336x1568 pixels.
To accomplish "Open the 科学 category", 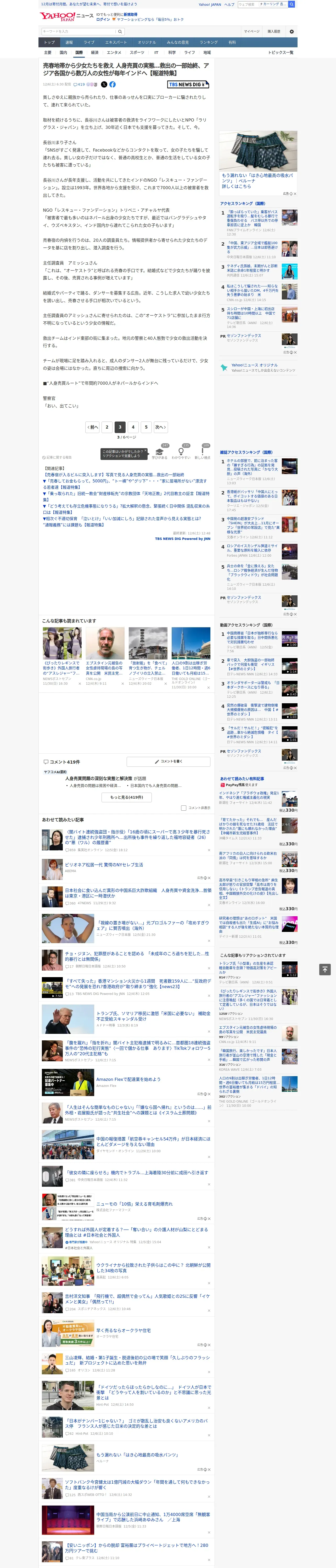I will coord(172,52).
